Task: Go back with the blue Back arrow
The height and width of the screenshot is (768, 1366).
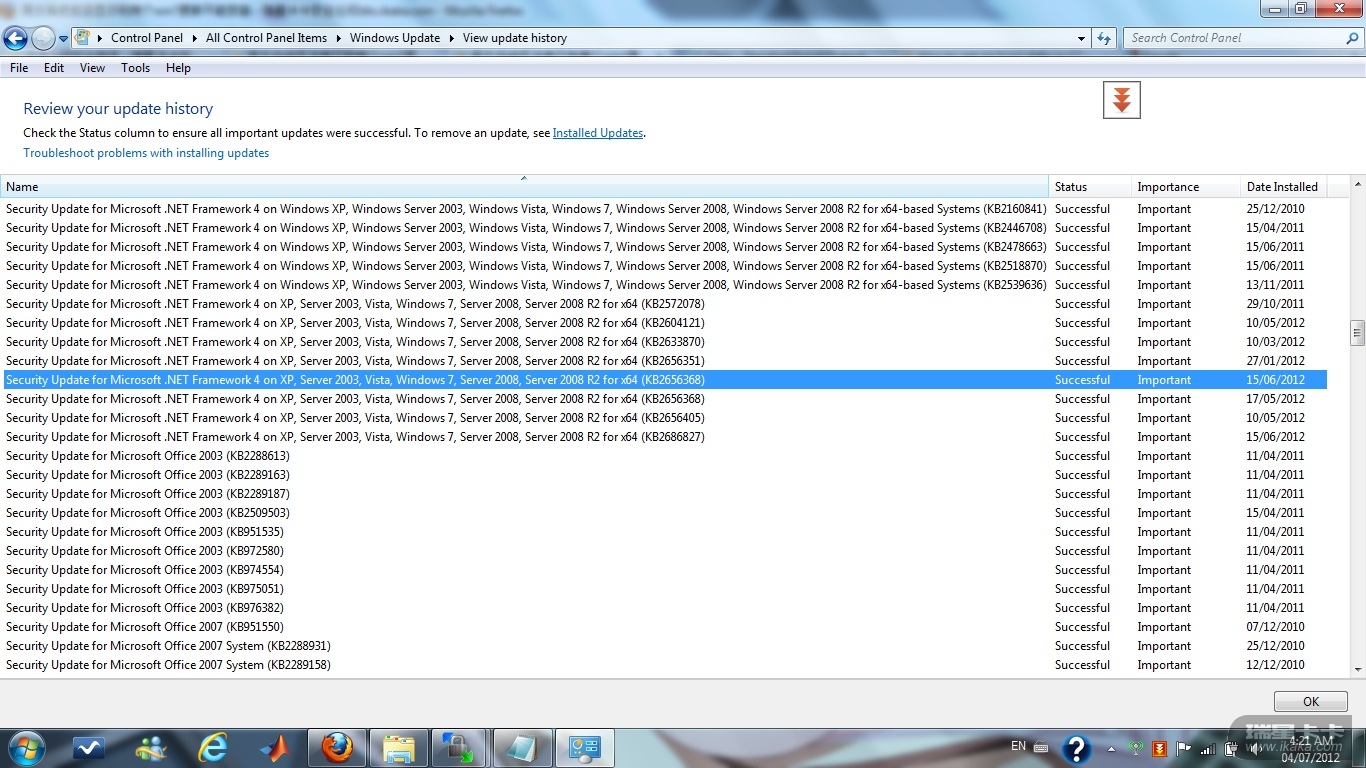Action: tap(15, 38)
